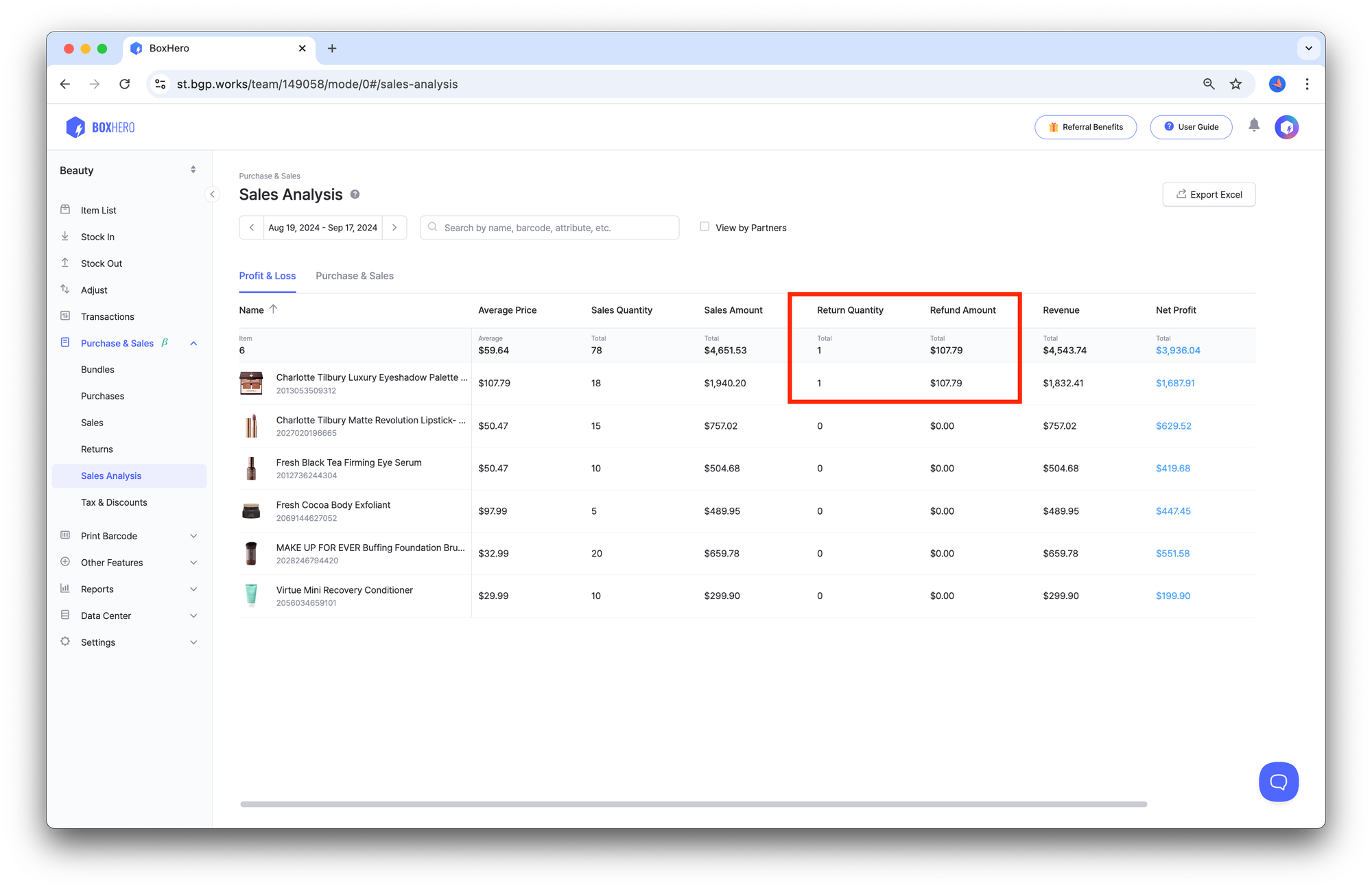
Task: Click the Sales Analysis help question icon
Action: click(x=355, y=194)
